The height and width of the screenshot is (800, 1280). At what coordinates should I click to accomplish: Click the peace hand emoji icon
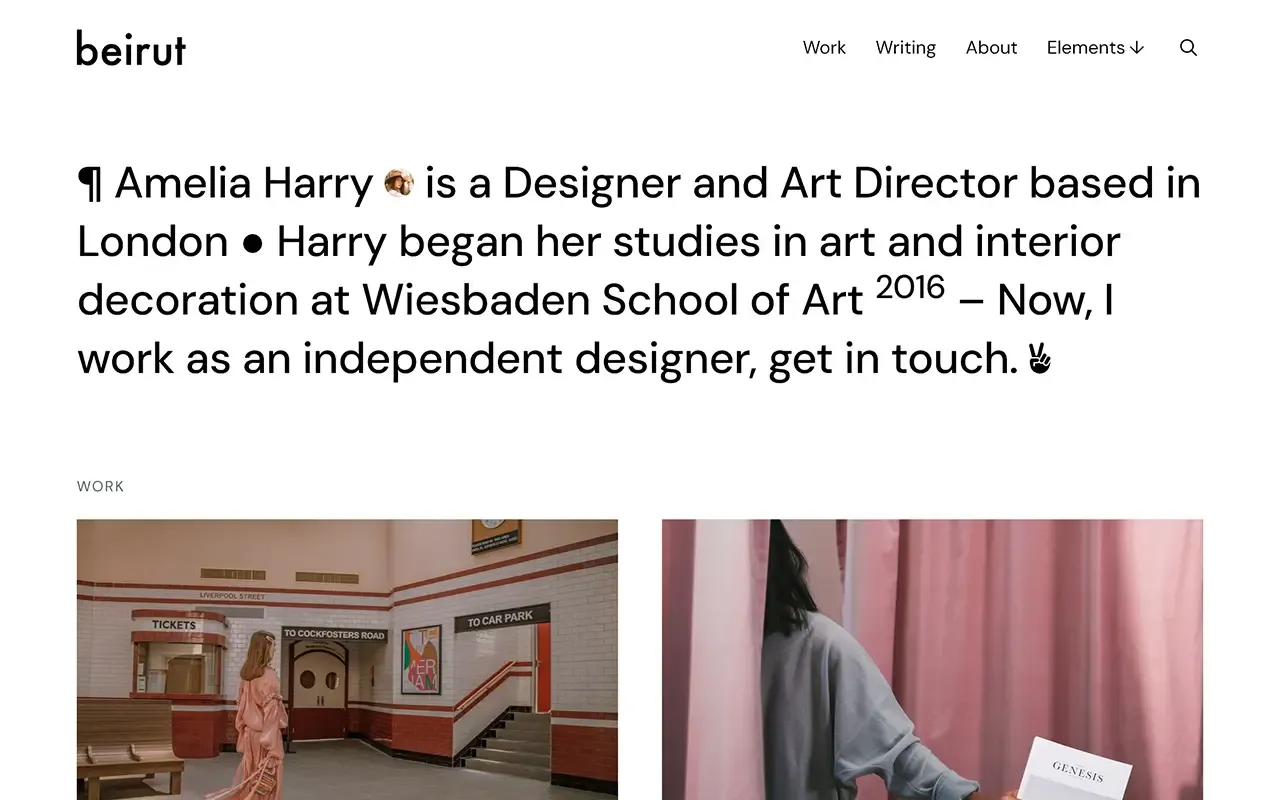coord(1040,358)
